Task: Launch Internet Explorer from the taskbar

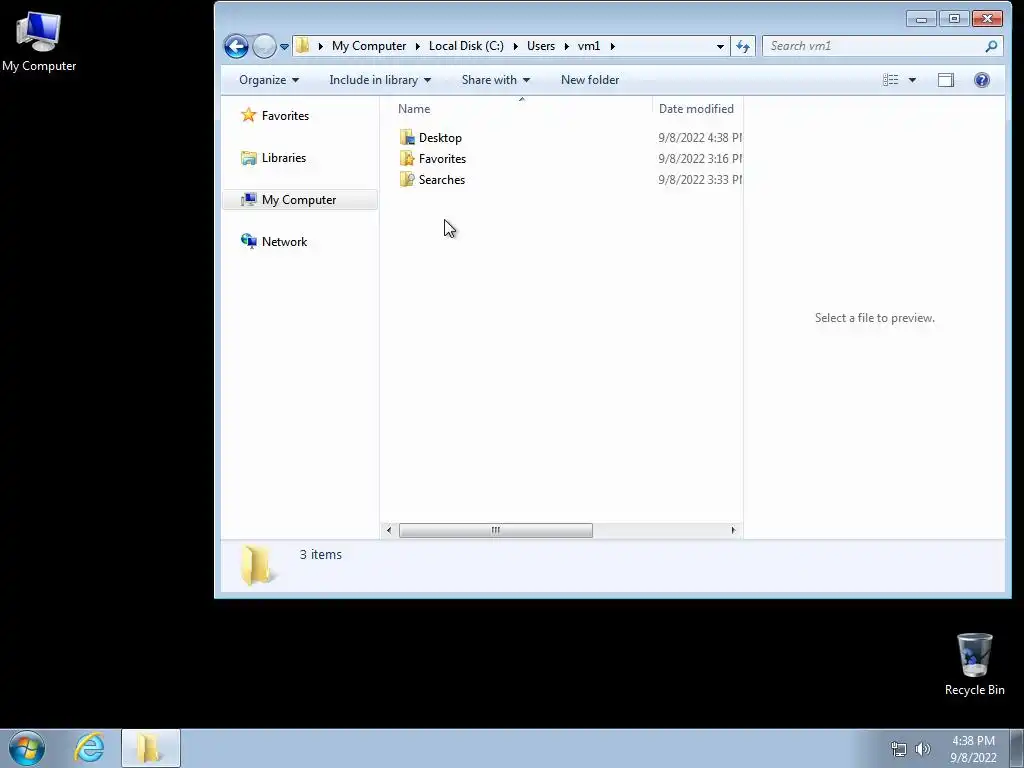Action: pos(89,748)
